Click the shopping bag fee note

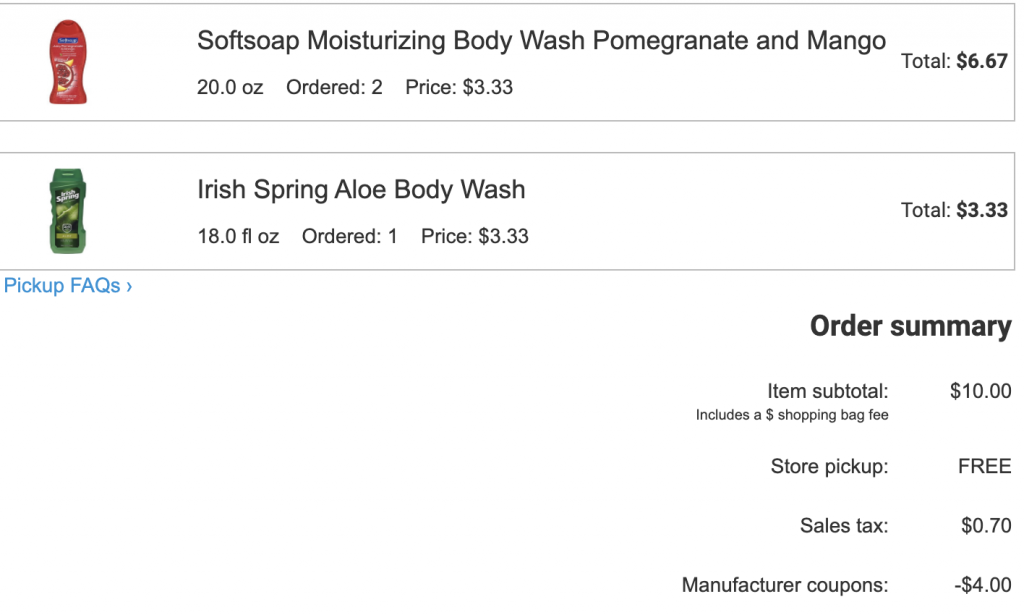[792, 415]
